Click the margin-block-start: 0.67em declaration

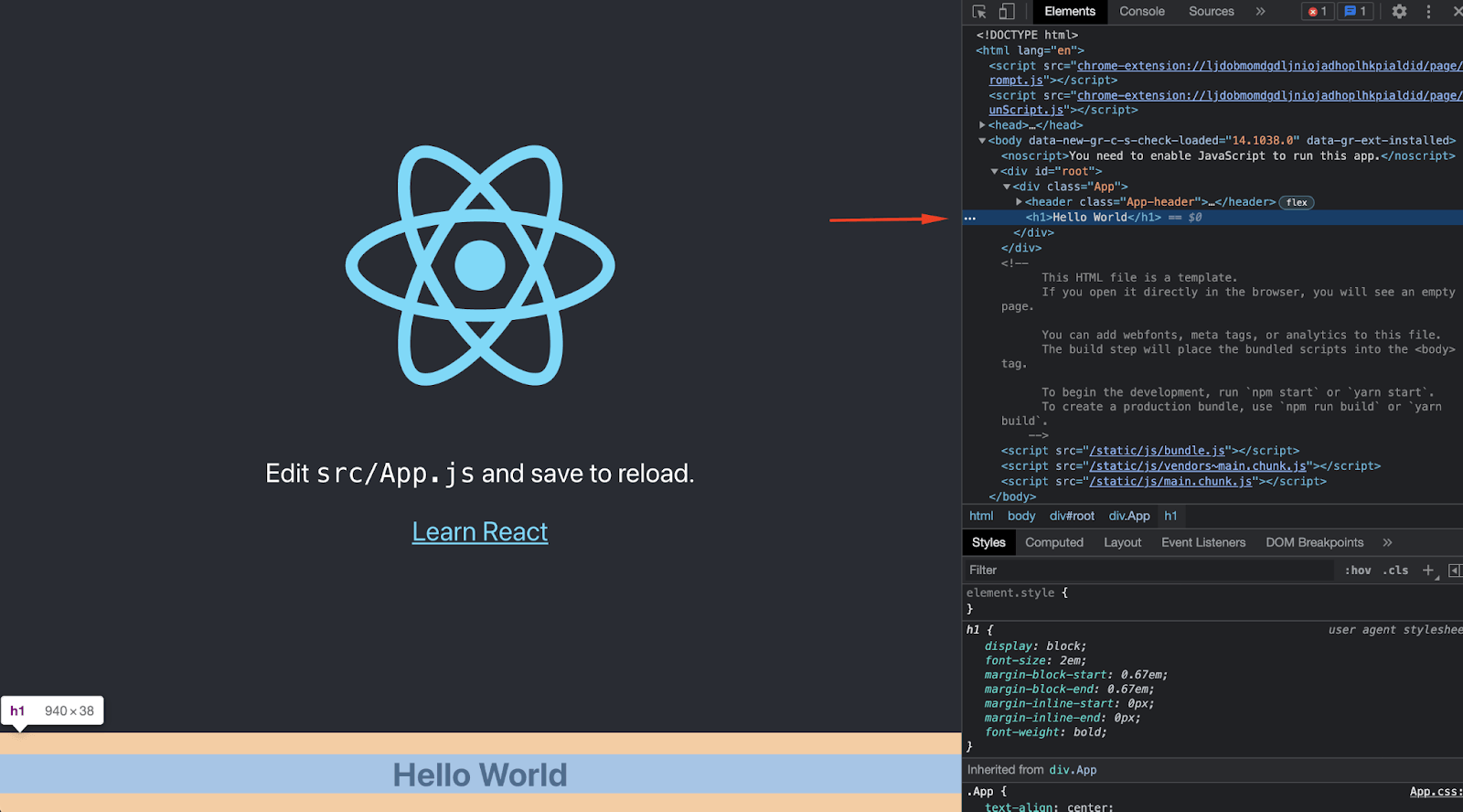(x=1076, y=675)
